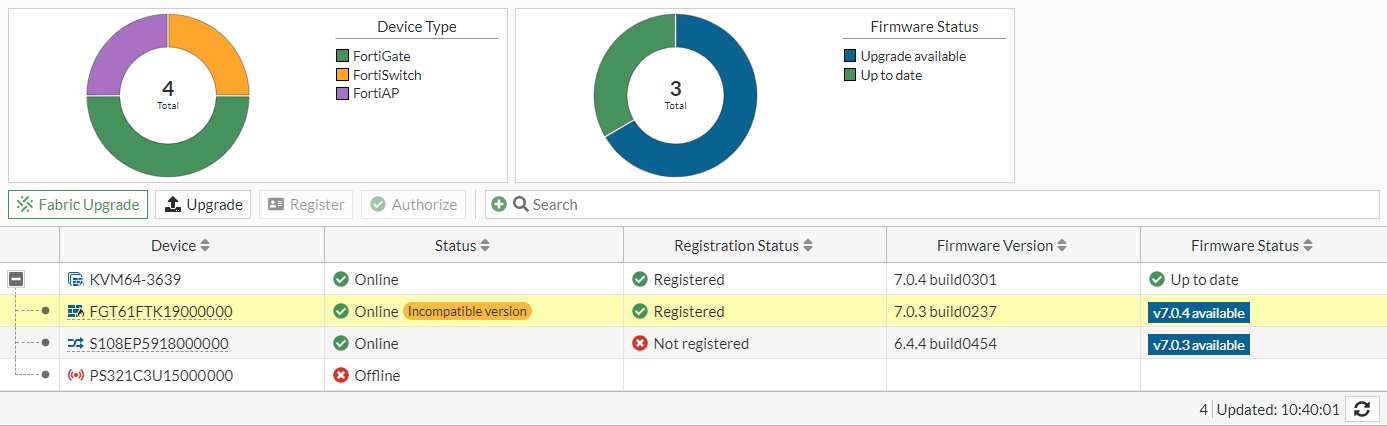This screenshot has width=1387, height=426.
Task: Click the FortiSwitch icon for S108EP5918000000
Action: click(x=76, y=344)
